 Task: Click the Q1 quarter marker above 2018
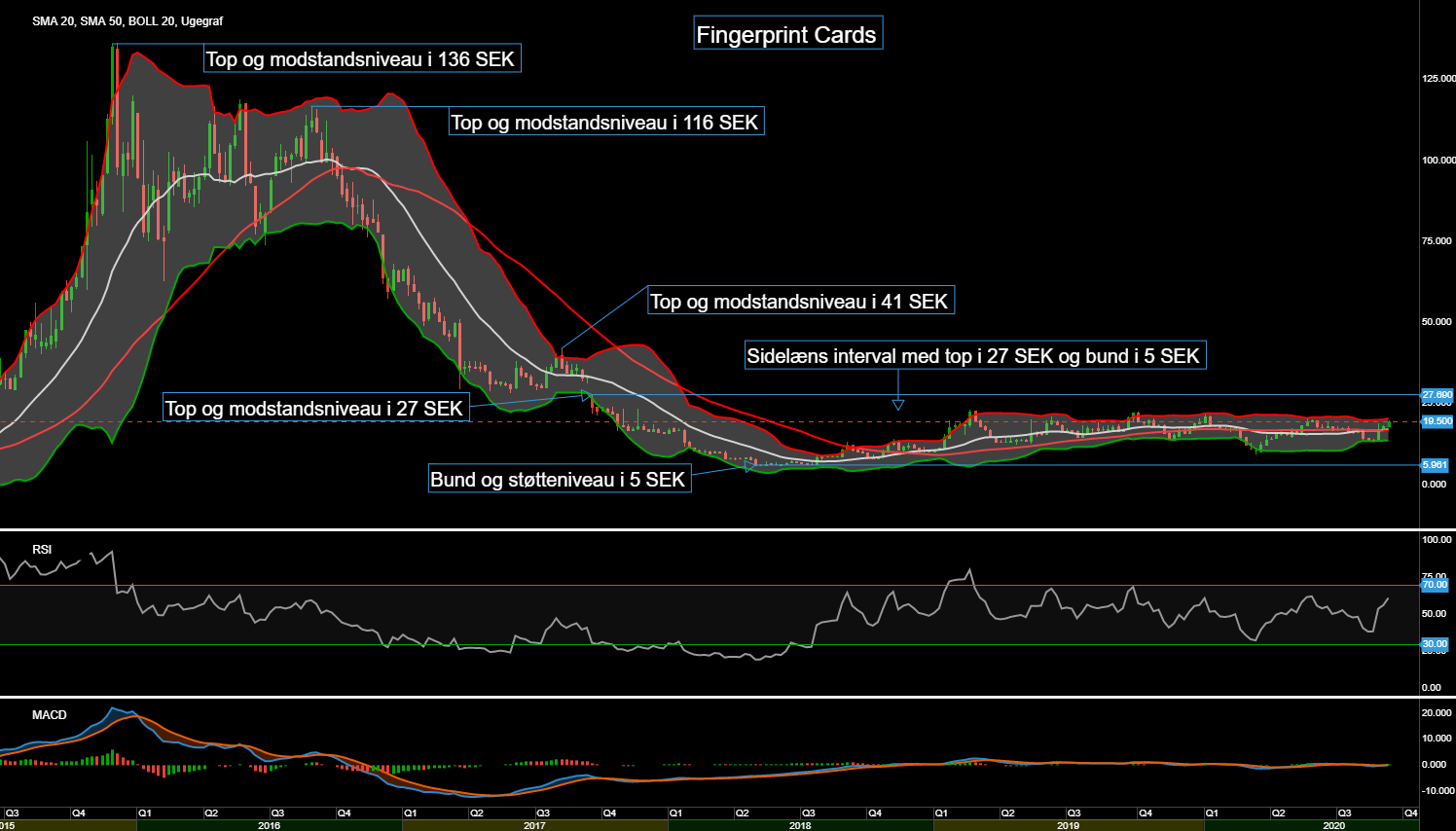(675, 813)
